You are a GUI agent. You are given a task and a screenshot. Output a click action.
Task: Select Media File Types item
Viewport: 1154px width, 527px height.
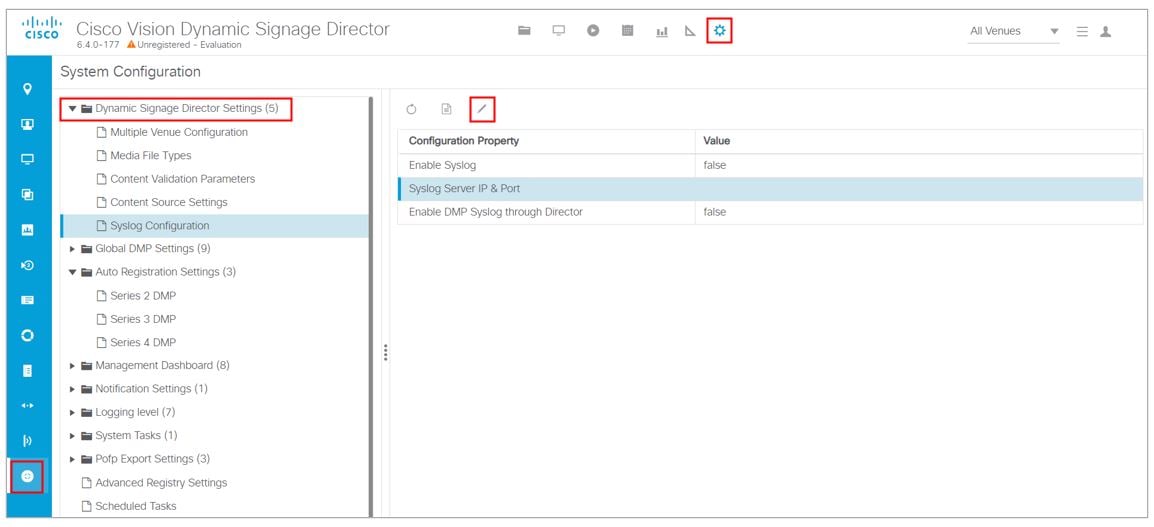151,155
